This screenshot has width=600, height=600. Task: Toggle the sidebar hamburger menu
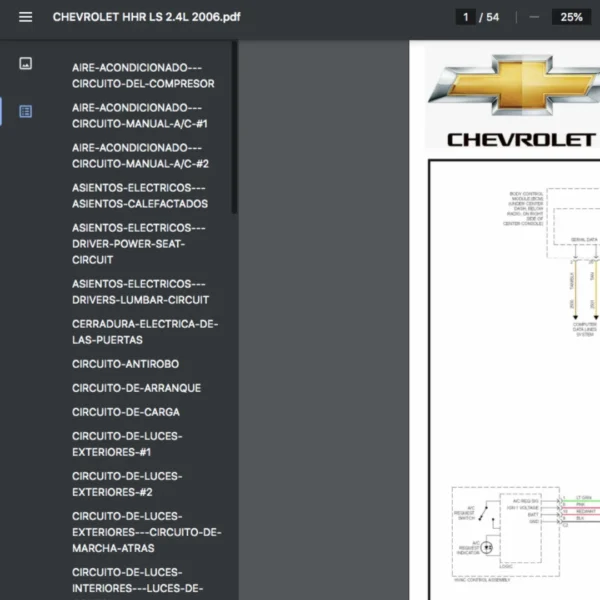tap(25, 17)
